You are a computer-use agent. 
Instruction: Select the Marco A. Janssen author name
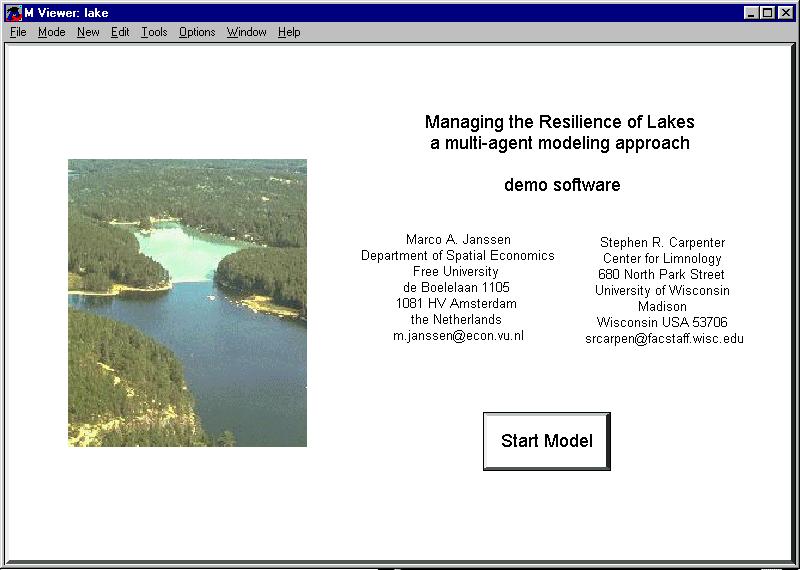[x=457, y=240]
